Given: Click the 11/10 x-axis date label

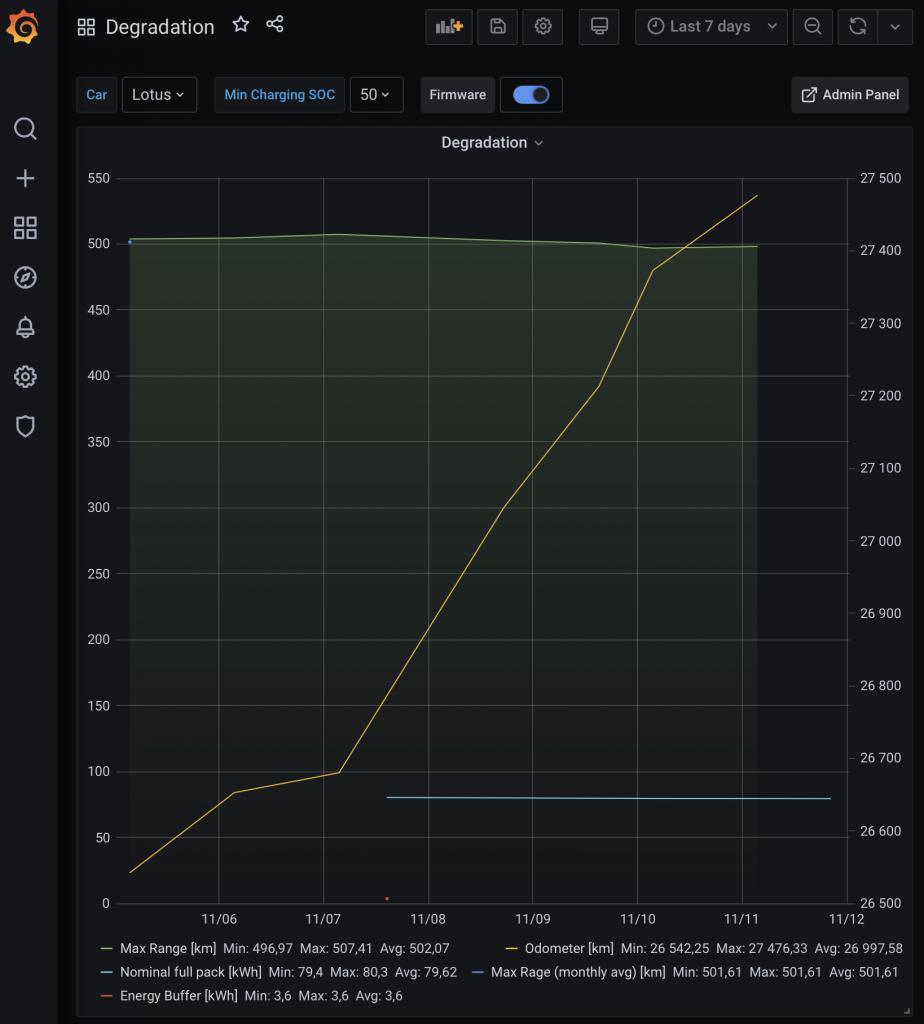Looking at the screenshot, I should (637, 919).
